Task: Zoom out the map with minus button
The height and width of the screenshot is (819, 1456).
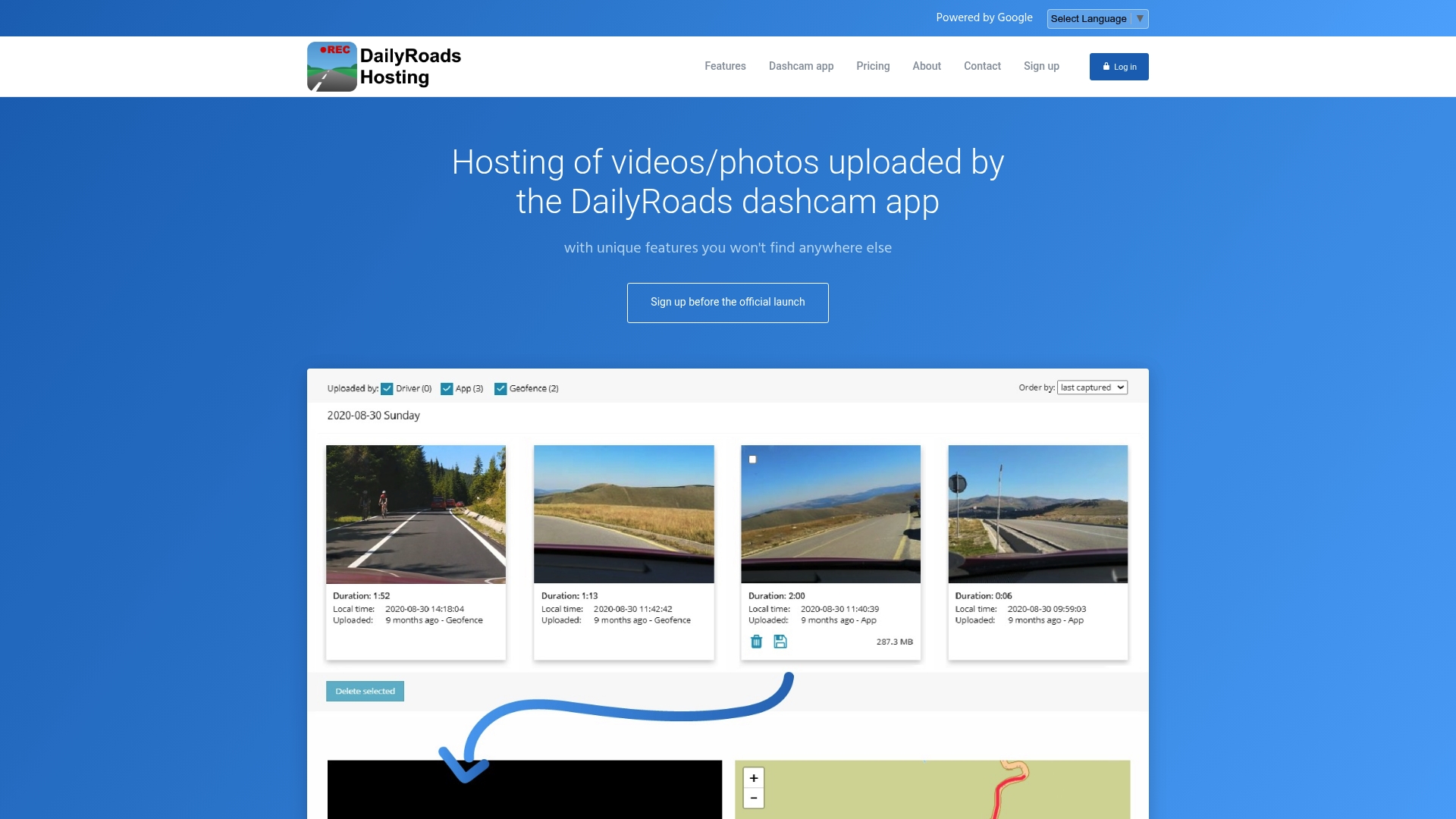Action: (x=754, y=798)
